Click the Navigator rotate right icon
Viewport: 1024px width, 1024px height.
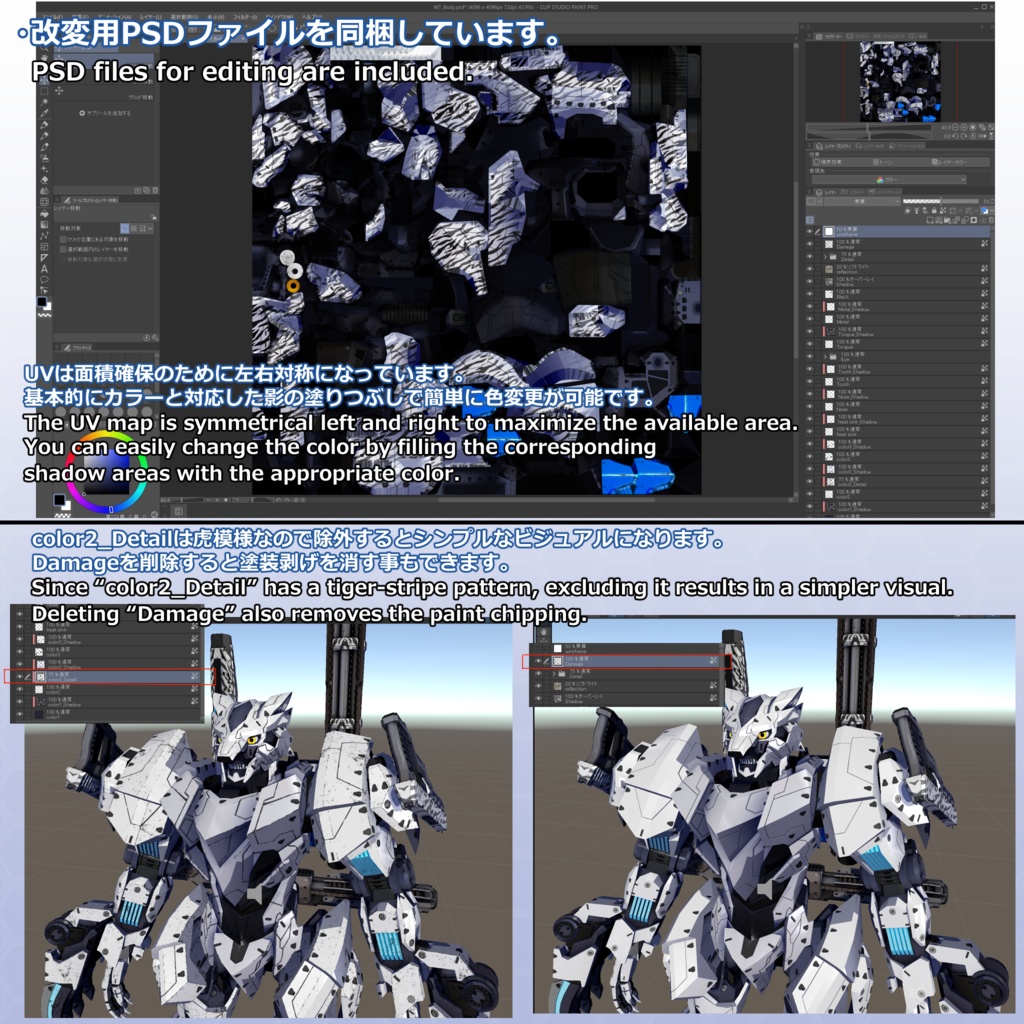click(964, 136)
